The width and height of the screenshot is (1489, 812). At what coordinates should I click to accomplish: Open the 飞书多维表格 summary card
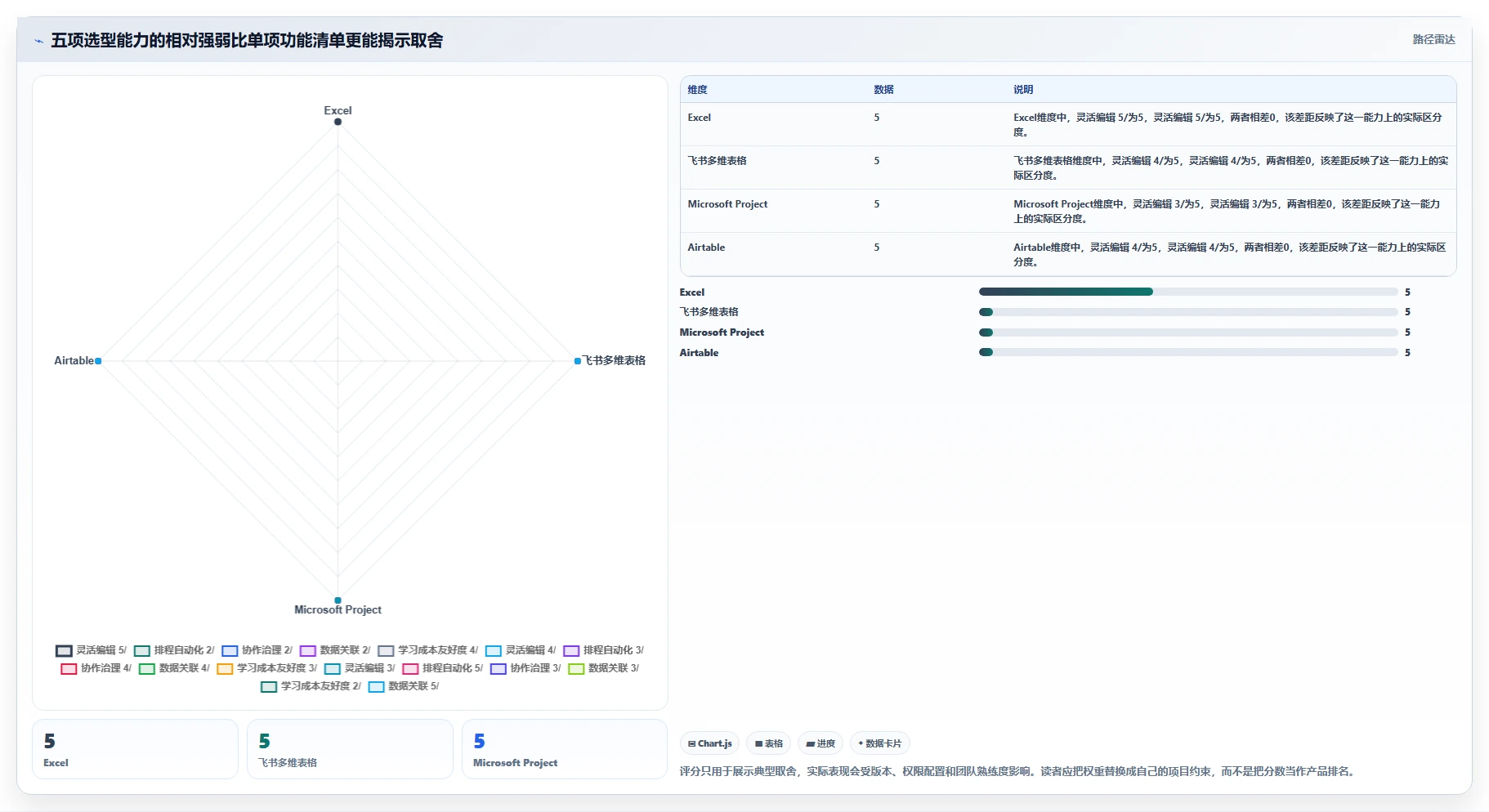coord(350,749)
